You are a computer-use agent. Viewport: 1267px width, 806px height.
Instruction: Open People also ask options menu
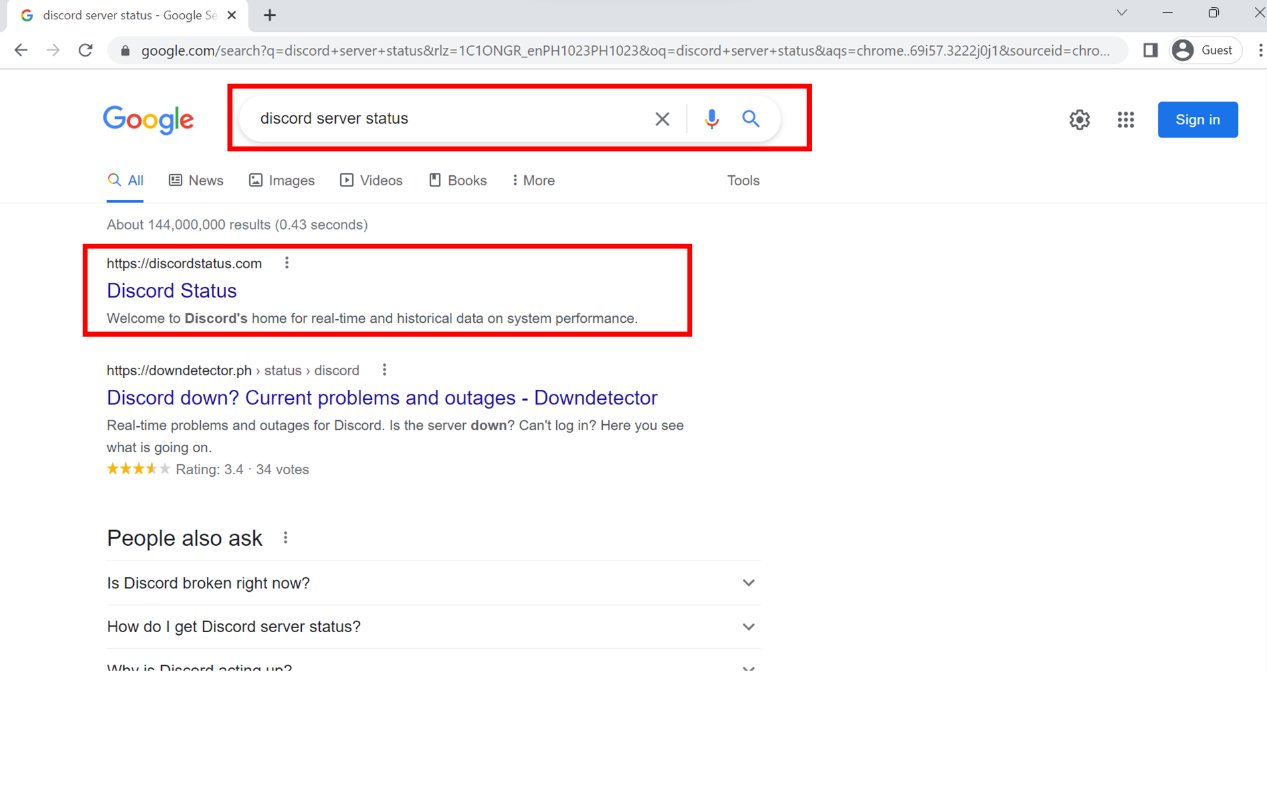click(285, 538)
